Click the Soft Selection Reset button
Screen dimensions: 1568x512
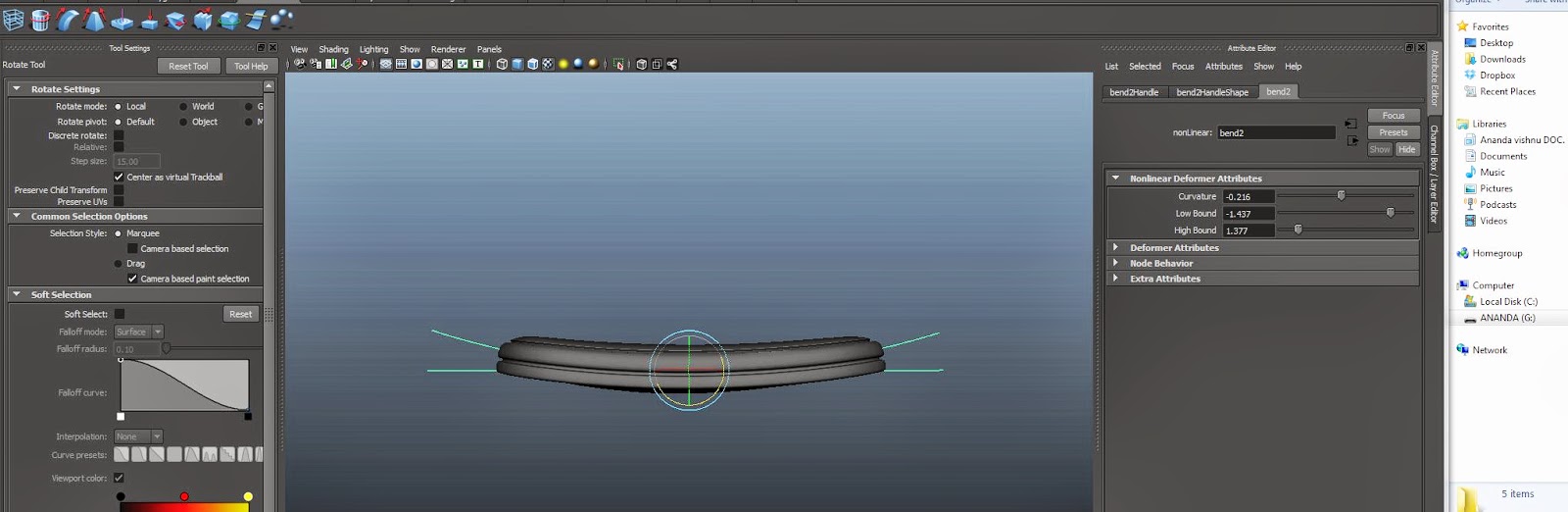point(240,314)
